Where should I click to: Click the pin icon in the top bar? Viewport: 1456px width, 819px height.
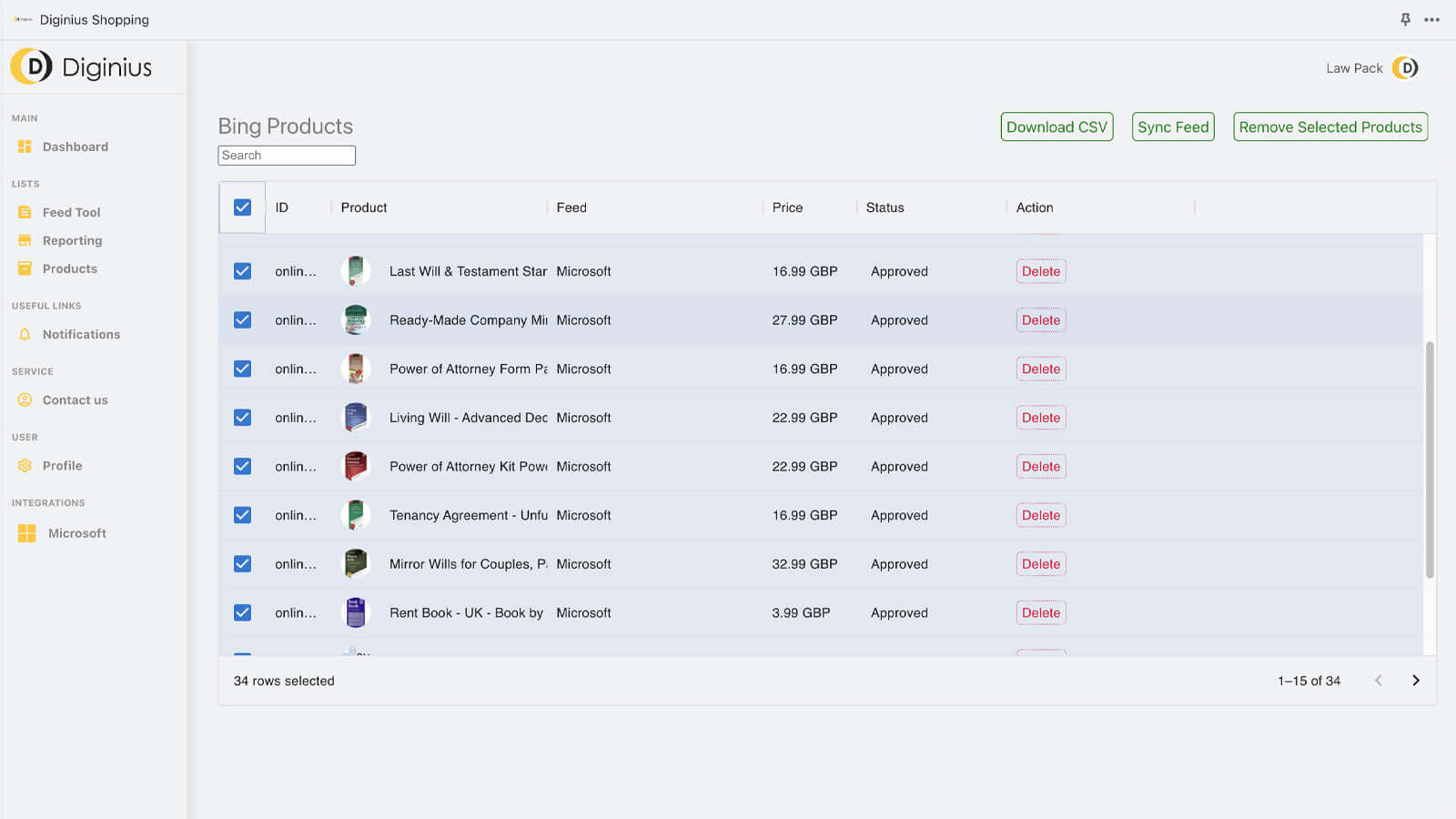click(1405, 18)
